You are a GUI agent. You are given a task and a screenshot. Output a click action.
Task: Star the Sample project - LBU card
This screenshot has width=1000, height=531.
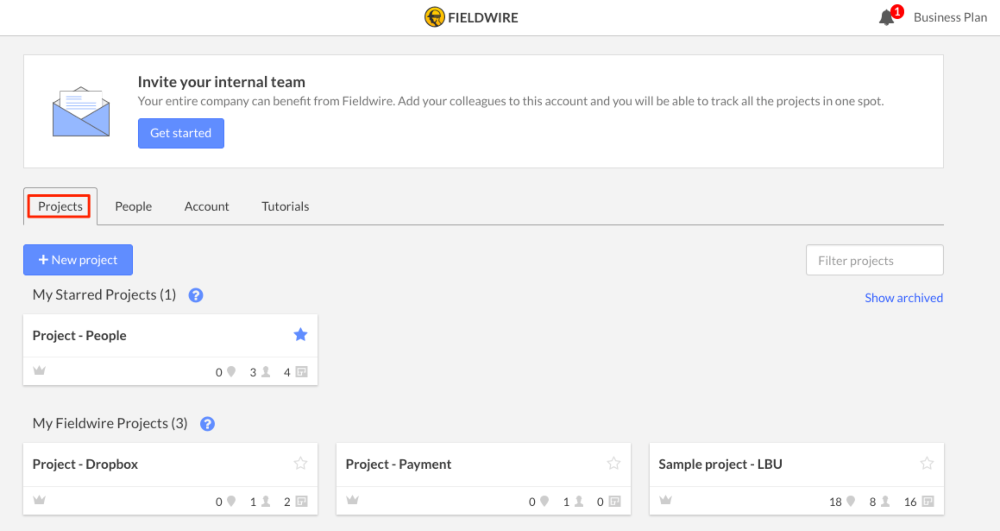click(x=927, y=463)
